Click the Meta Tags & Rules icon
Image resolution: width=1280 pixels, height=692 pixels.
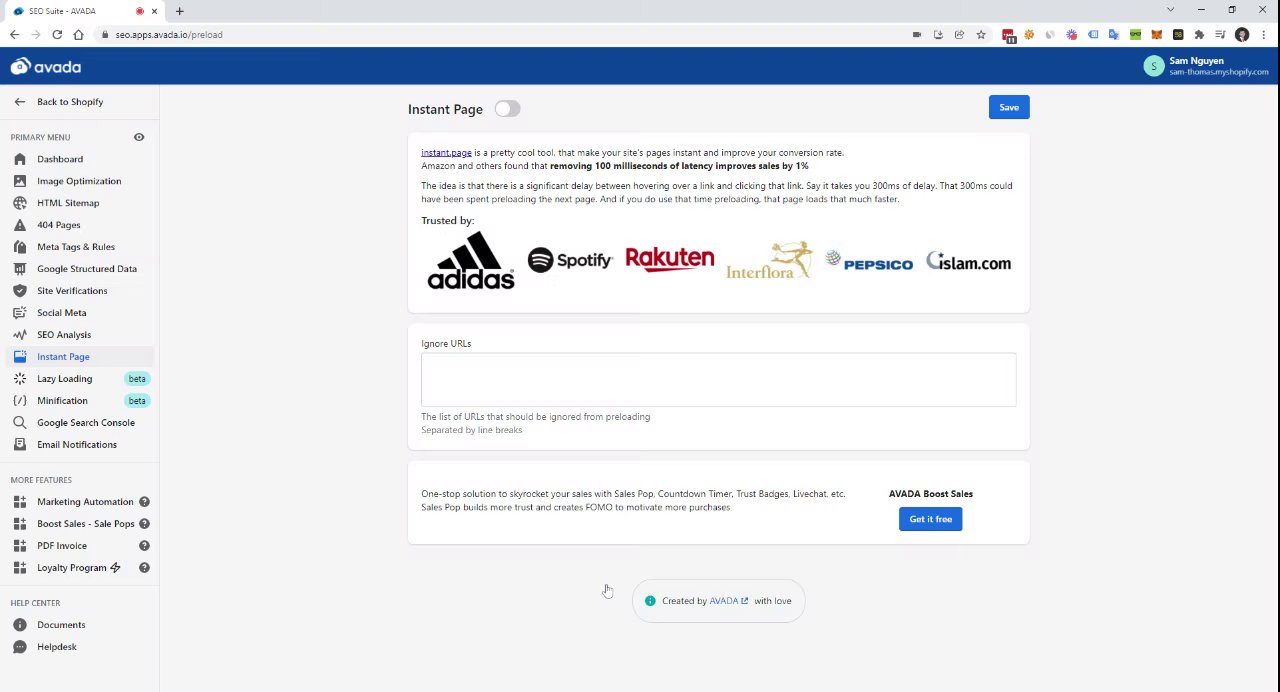[x=20, y=247]
